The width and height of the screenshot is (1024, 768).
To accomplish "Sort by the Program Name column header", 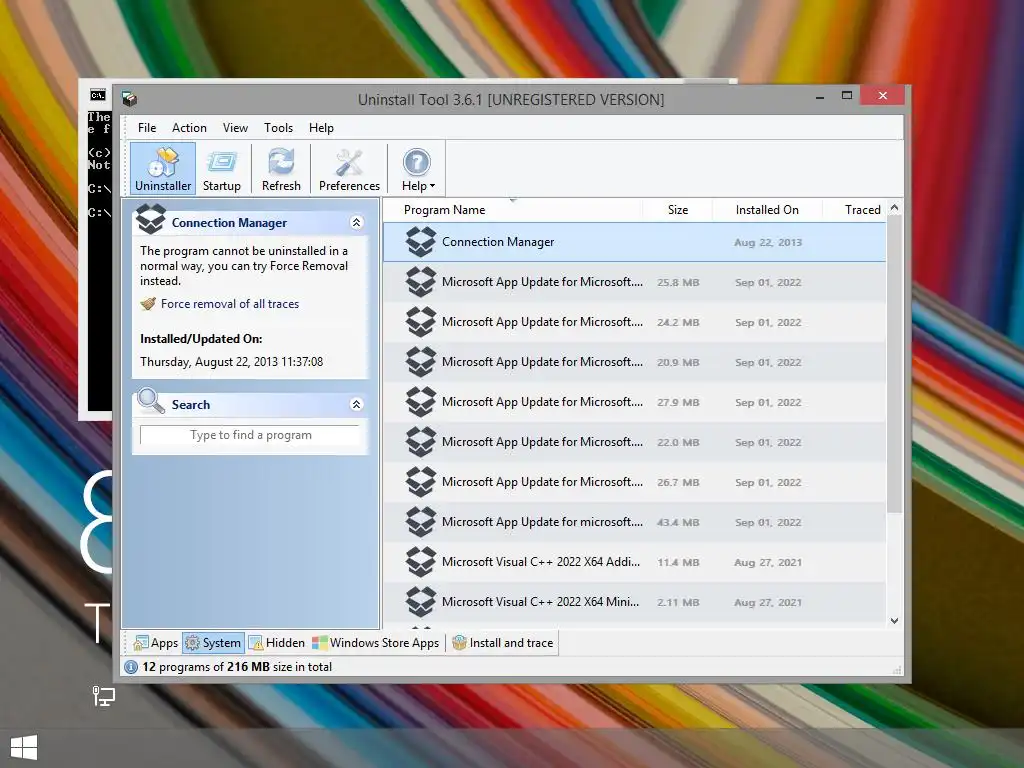I will [513, 210].
